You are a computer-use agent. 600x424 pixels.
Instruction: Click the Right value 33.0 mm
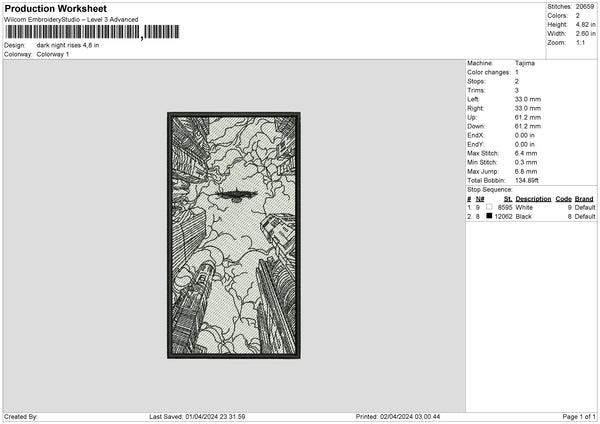pyautogui.click(x=528, y=108)
